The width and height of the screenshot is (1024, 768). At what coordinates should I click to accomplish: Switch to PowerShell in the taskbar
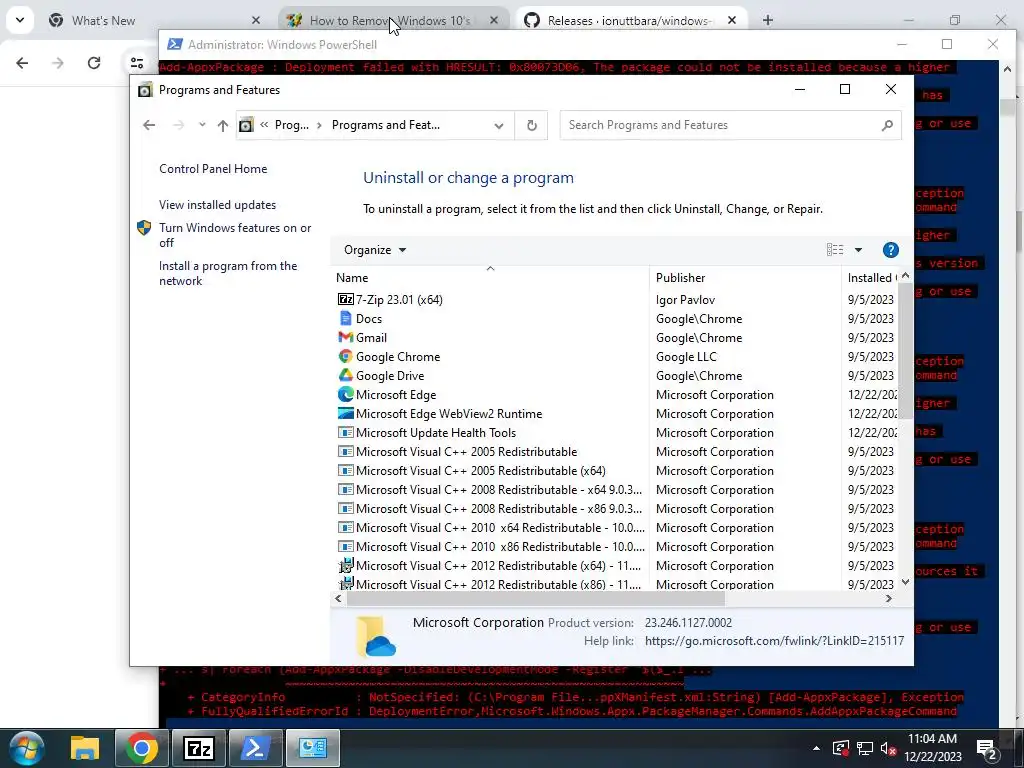click(x=255, y=748)
